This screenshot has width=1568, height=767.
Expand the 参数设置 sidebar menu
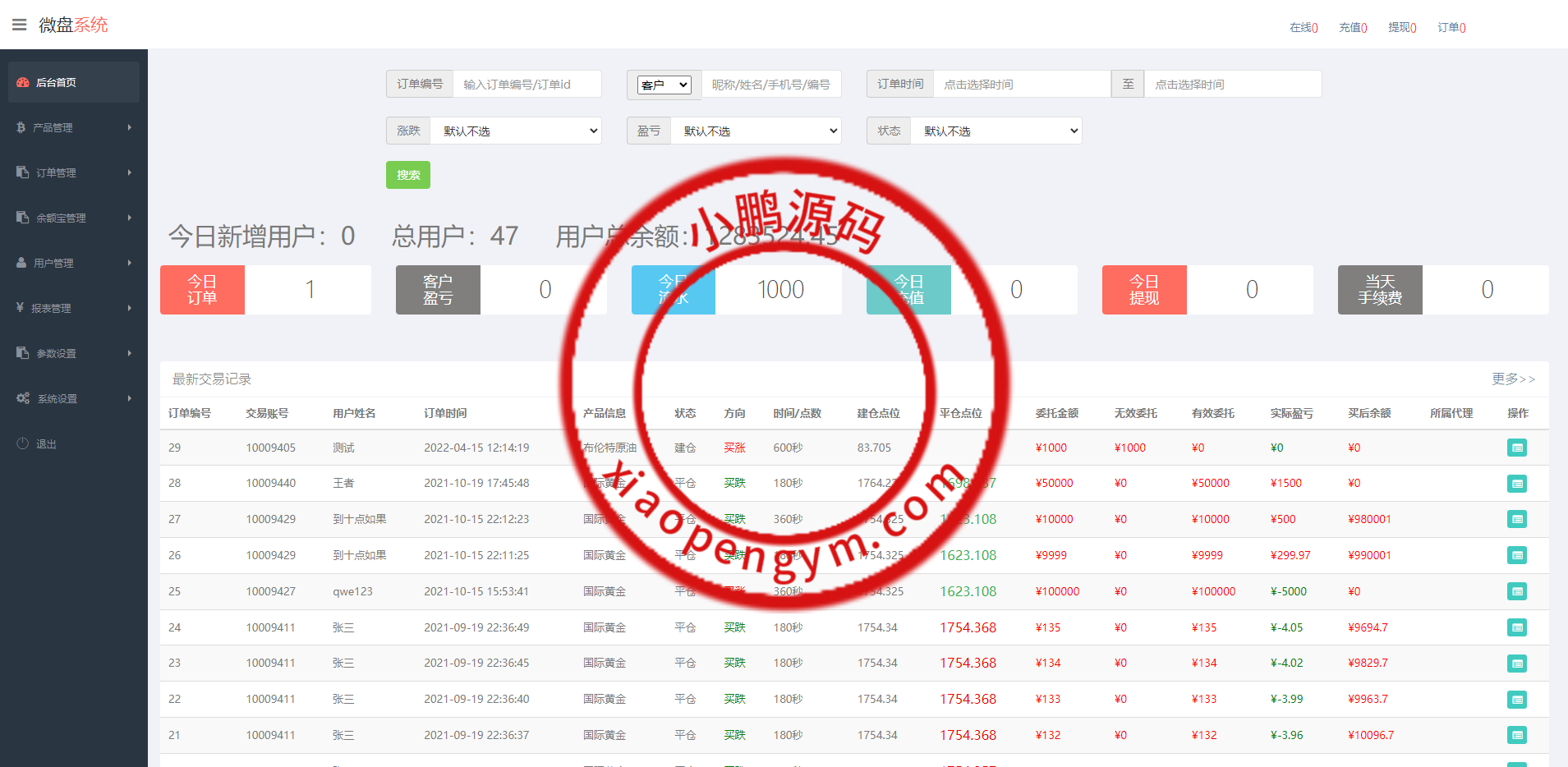click(x=74, y=353)
